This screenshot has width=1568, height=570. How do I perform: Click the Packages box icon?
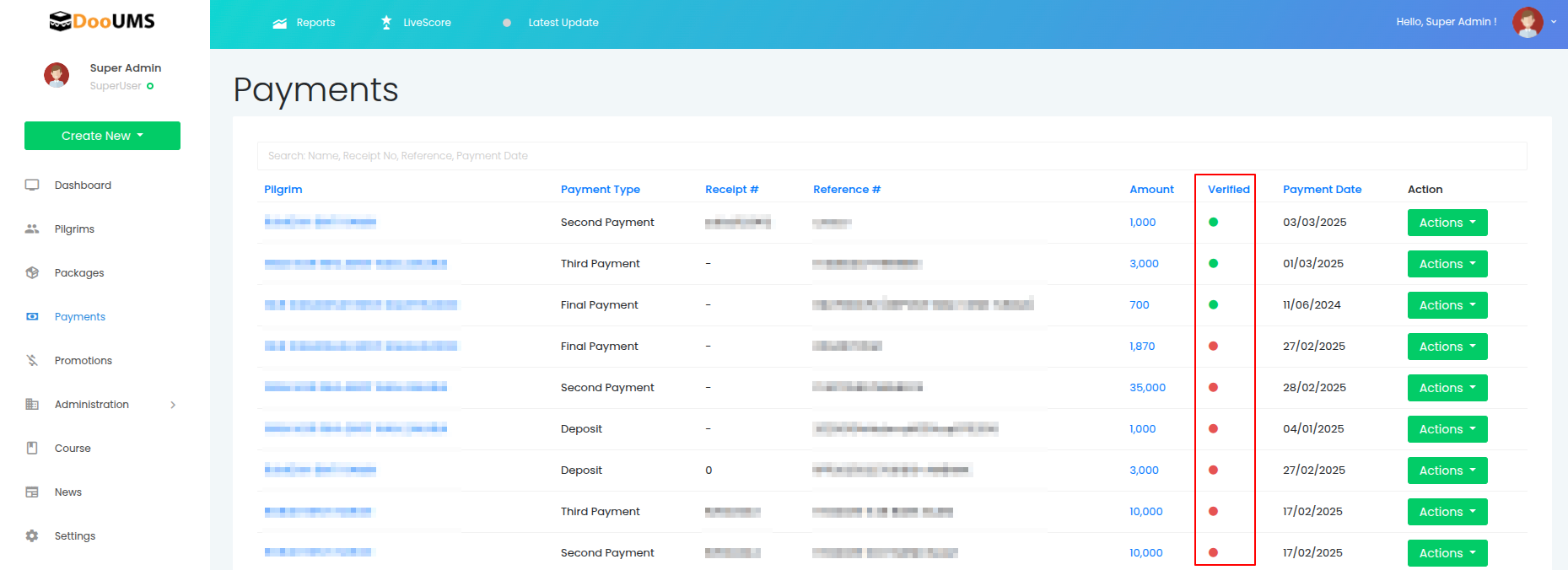(32, 272)
